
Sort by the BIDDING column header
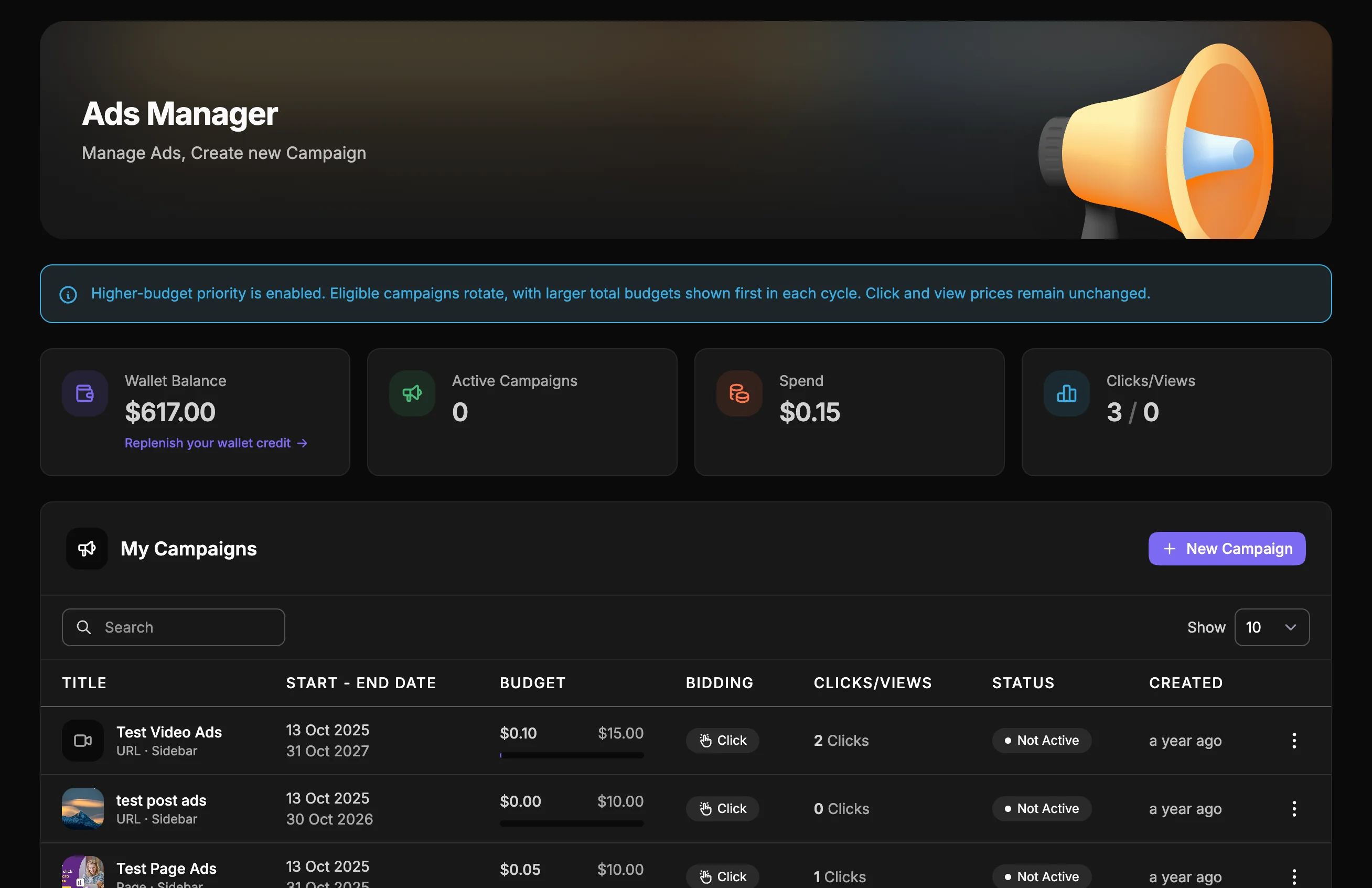[x=720, y=683]
